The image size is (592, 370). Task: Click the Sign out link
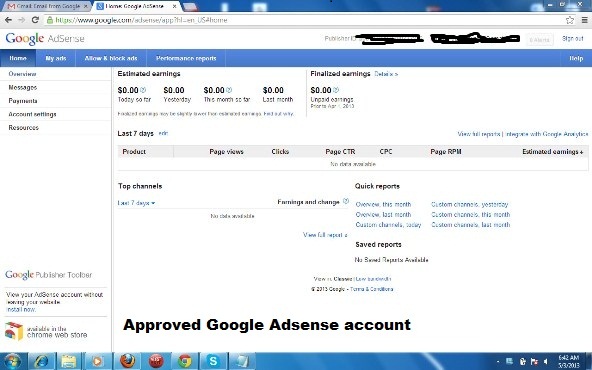572,39
